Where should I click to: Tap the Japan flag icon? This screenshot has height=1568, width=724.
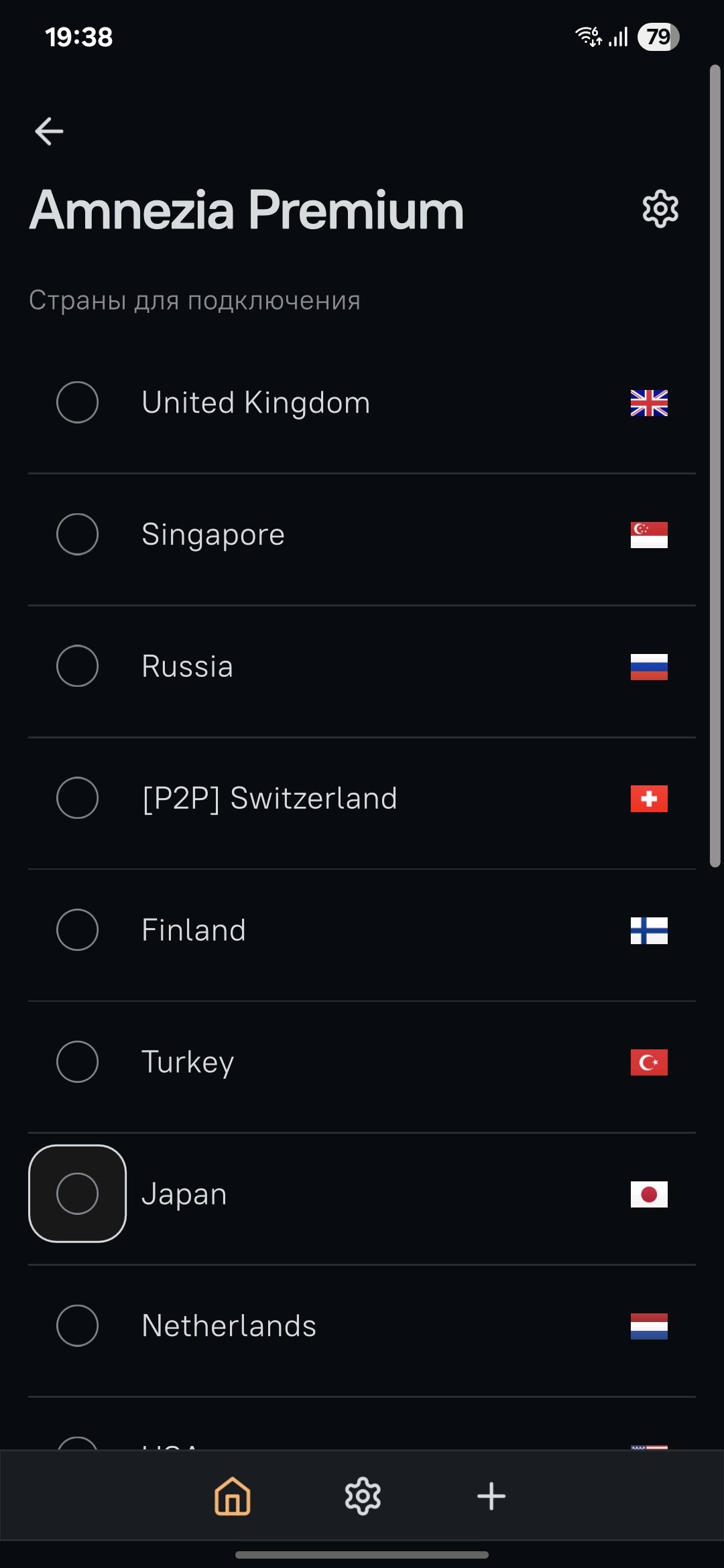click(649, 1193)
